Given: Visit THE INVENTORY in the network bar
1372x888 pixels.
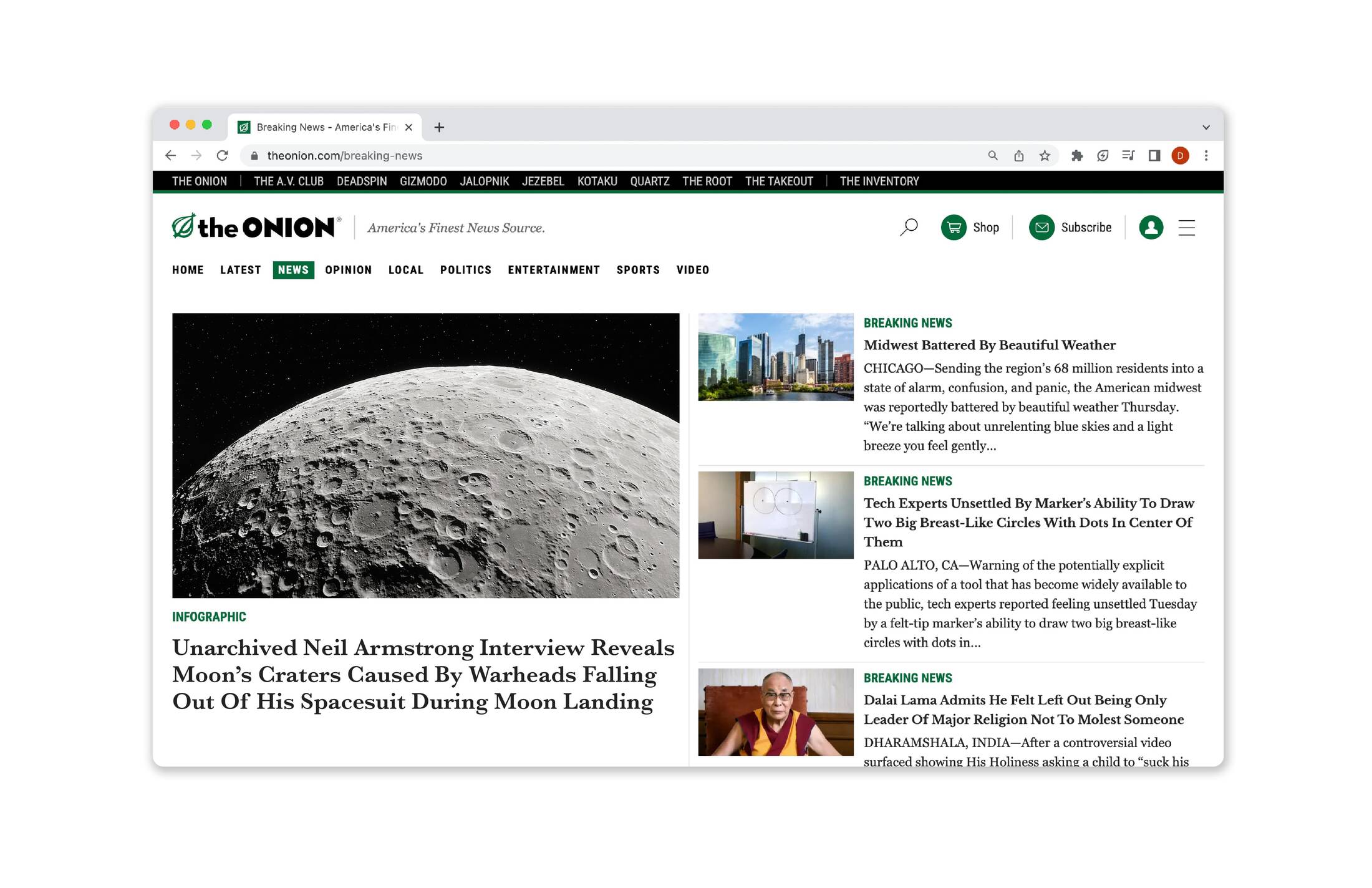Looking at the screenshot, I should (879, 181).
